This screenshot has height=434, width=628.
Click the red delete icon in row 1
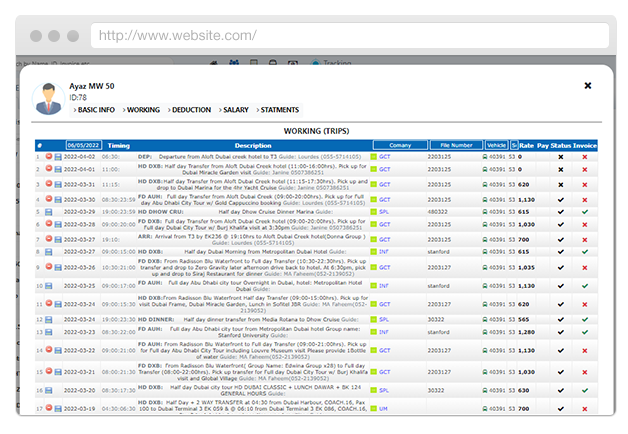pos(48,157)
